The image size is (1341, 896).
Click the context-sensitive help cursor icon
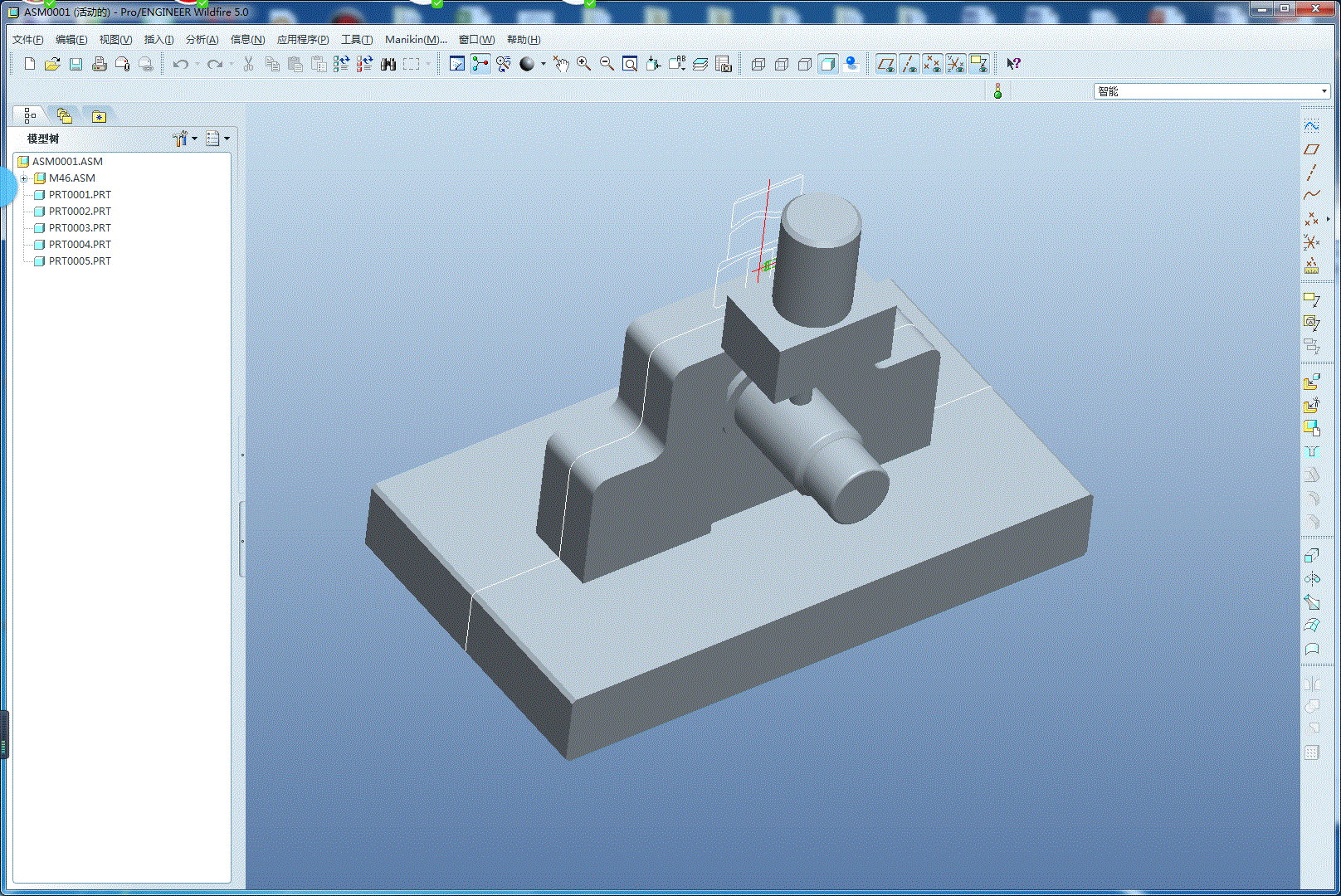click(x=1013, y=64)
